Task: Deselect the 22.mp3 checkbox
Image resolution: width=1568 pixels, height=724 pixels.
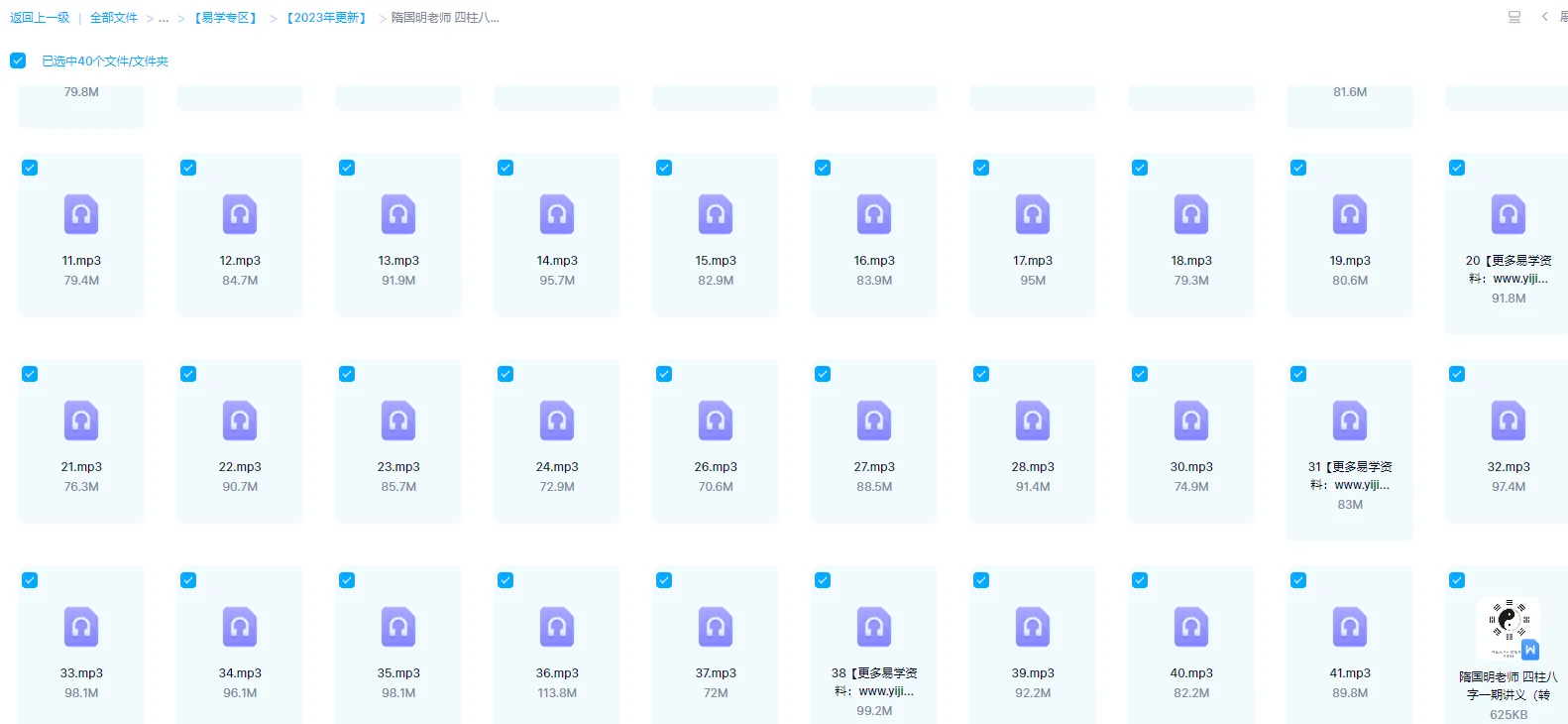Action: (x=188, y=374)
